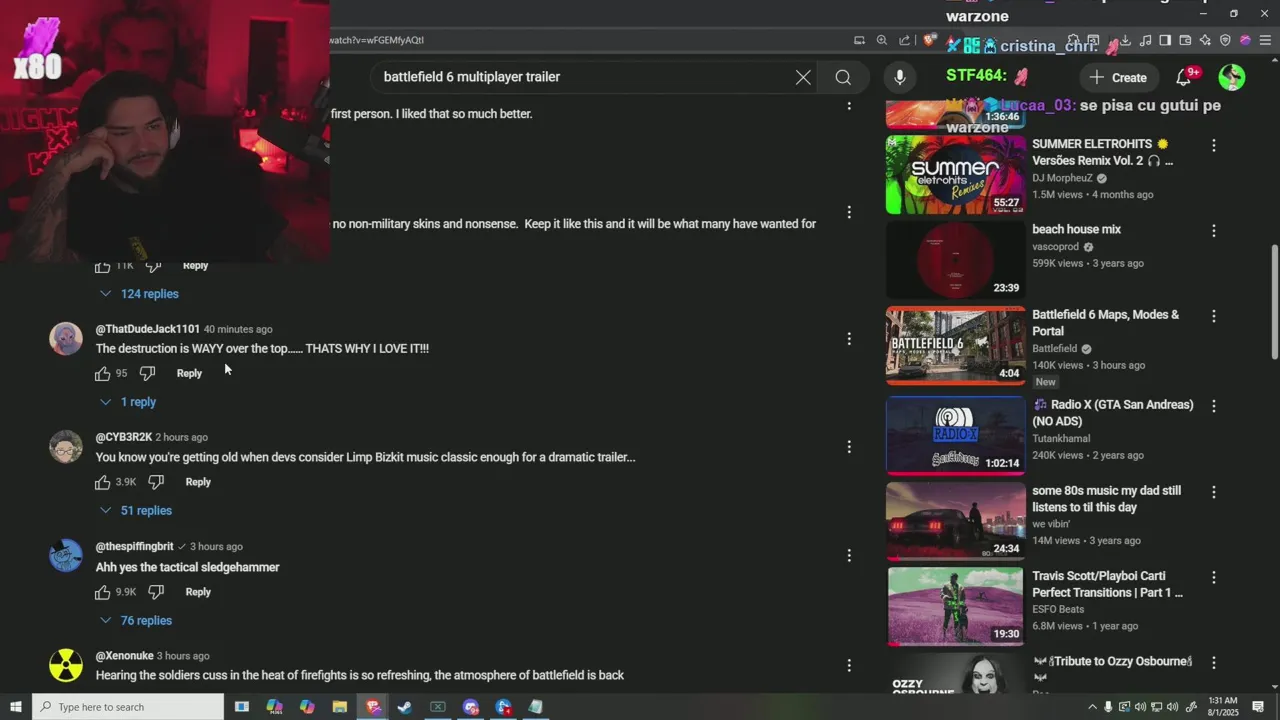Viewport: 1280px width, 720px height.
Task: Share this page from address bar
Action: click(x=905, y=40)
